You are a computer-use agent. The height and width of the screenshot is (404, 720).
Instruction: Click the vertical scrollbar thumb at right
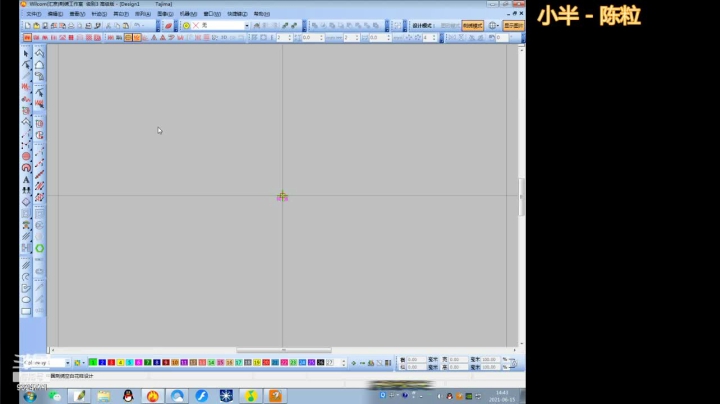[x=521, y=196]
